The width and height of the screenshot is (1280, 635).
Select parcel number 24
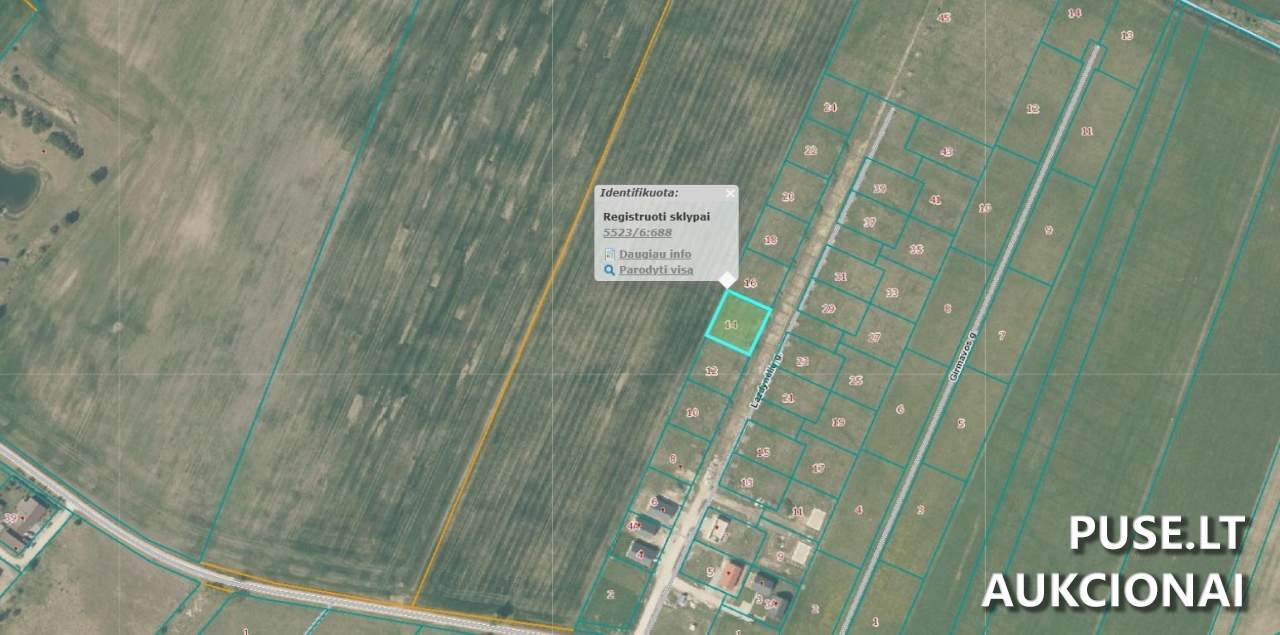[x=830, y=107]
